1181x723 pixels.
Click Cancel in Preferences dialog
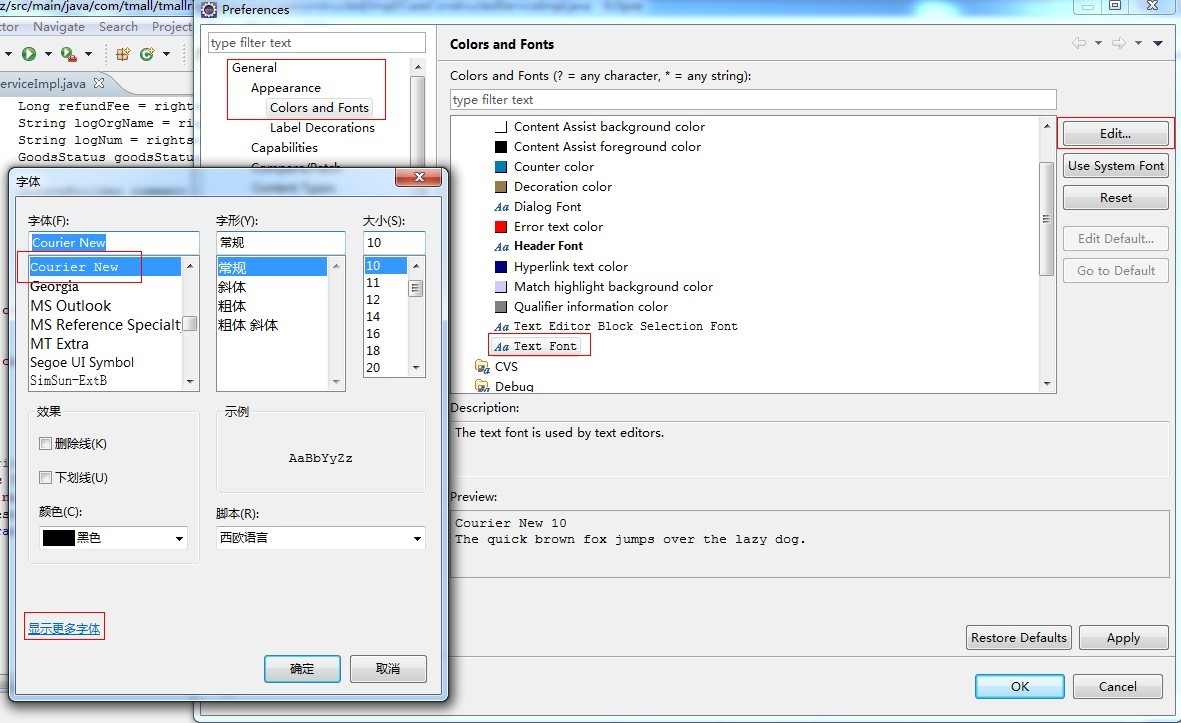pyautogui.click(x=1118, y=686)
